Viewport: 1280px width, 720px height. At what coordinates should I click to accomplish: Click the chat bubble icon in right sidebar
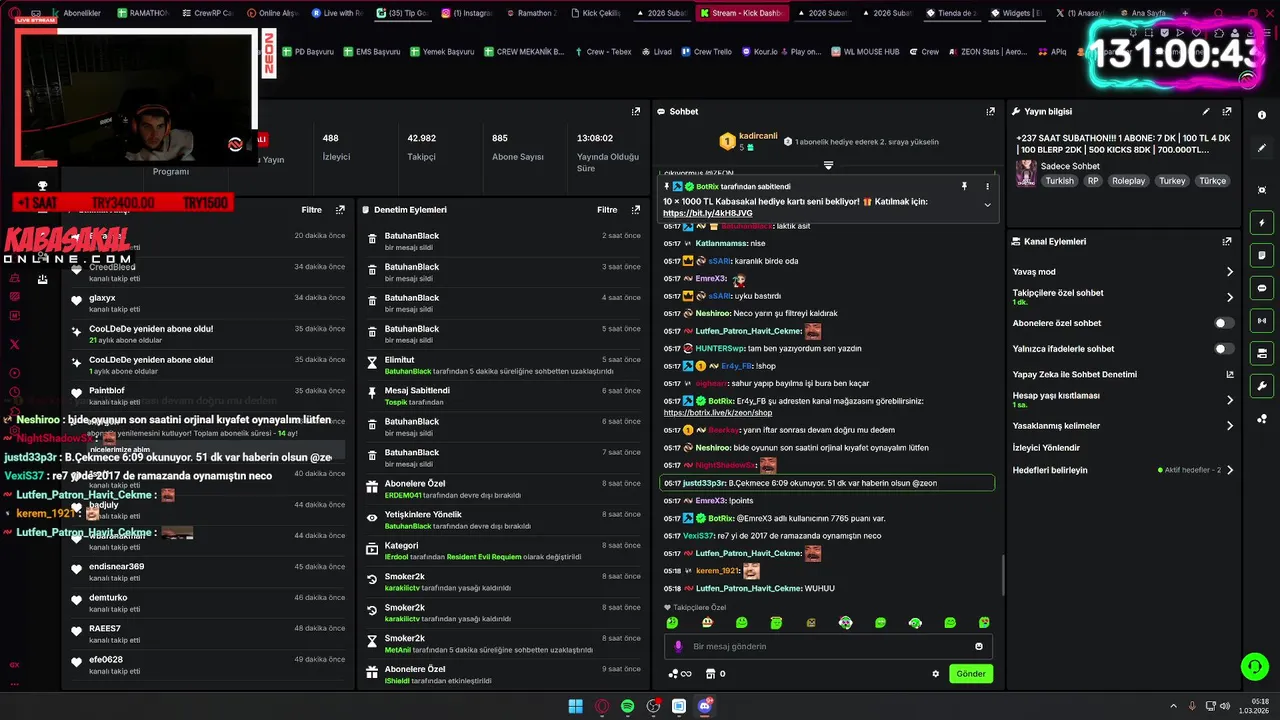click(x=1262, y=288)
